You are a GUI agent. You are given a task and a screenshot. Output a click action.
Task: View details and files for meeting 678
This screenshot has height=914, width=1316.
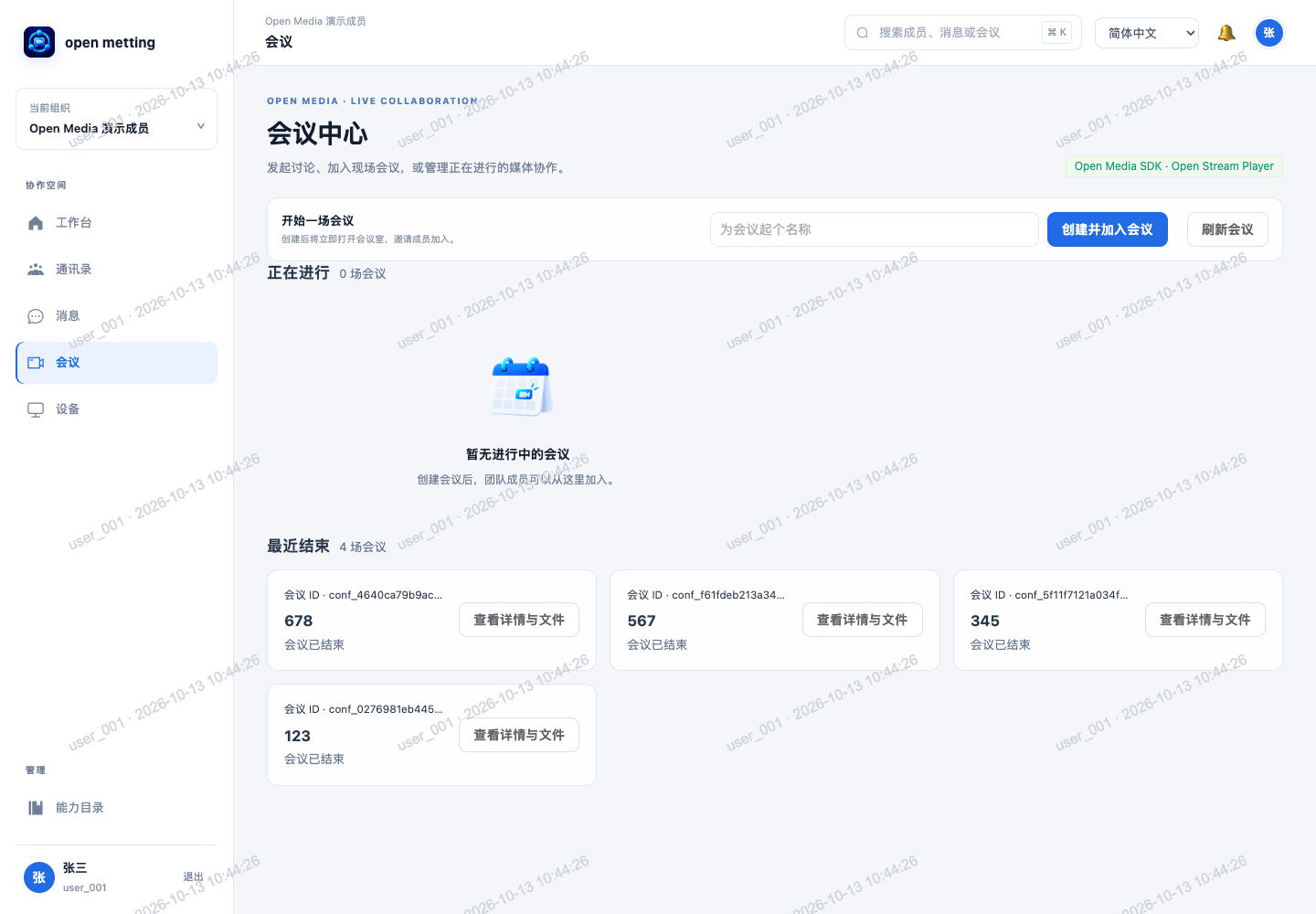(x=519, y=620)
